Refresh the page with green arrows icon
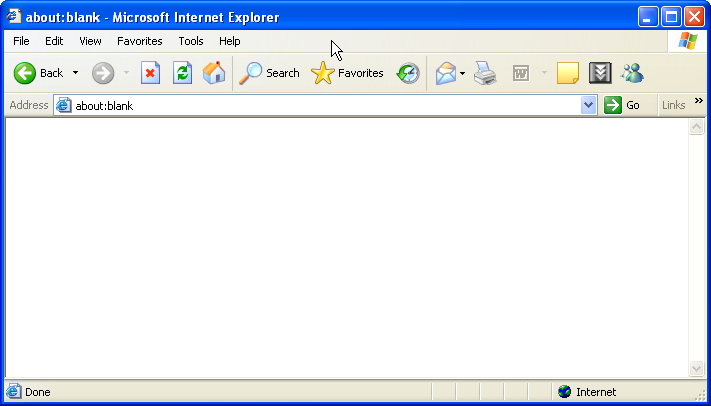Screen dimensions: 711x406 pos(182,73)
